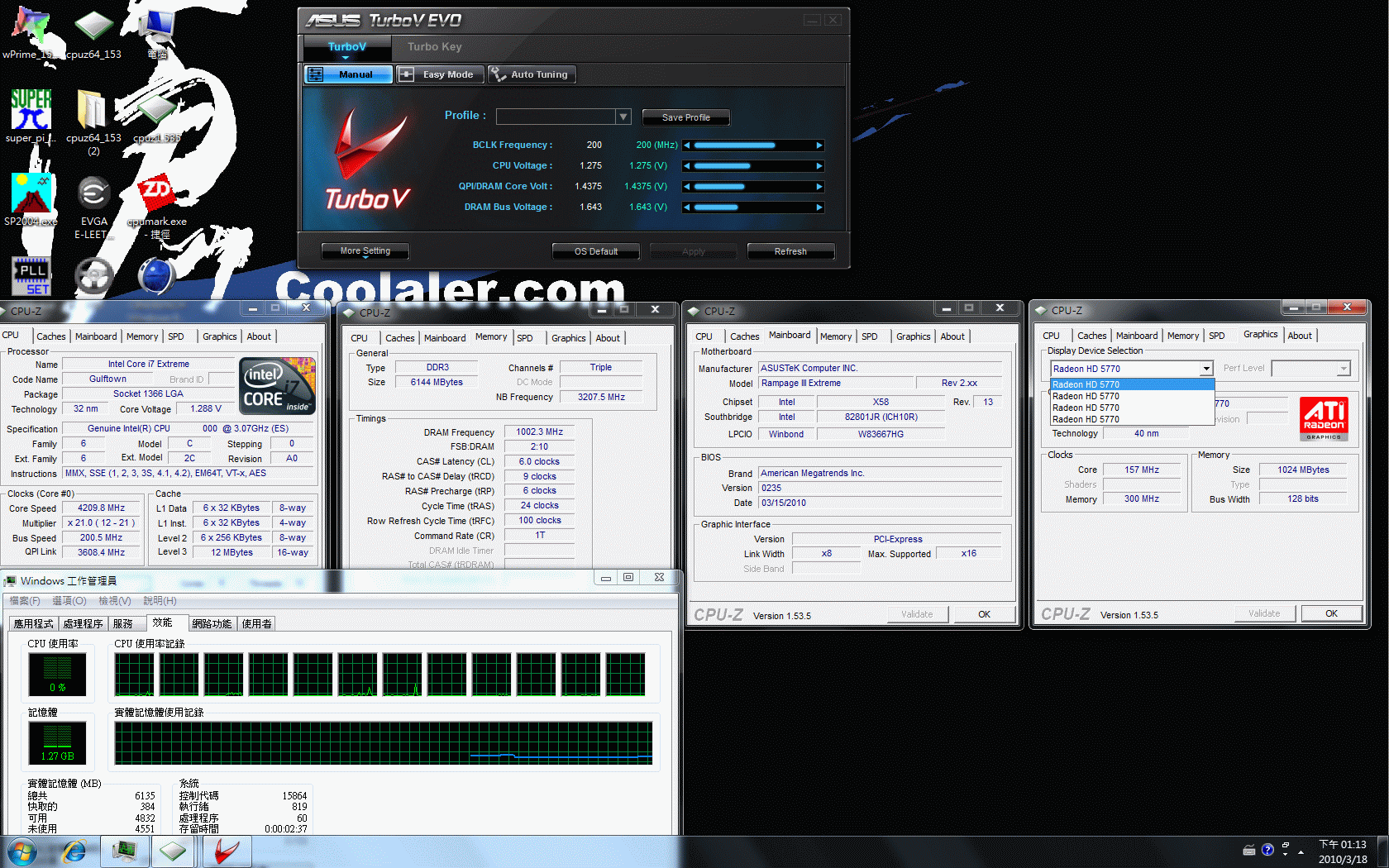Select the Task Manager taskbar button
The height and width of the screenshot is (868, 1389).
tap(125, 851)
